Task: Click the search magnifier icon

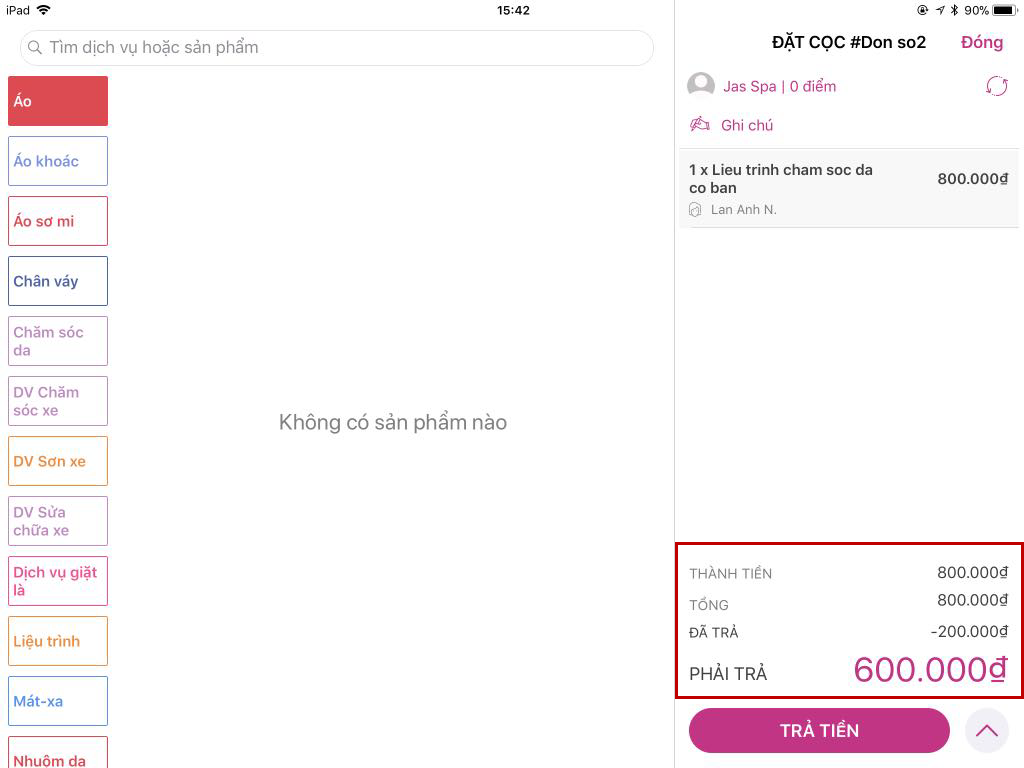Action: pyautogui.click(x=35, y=48)
